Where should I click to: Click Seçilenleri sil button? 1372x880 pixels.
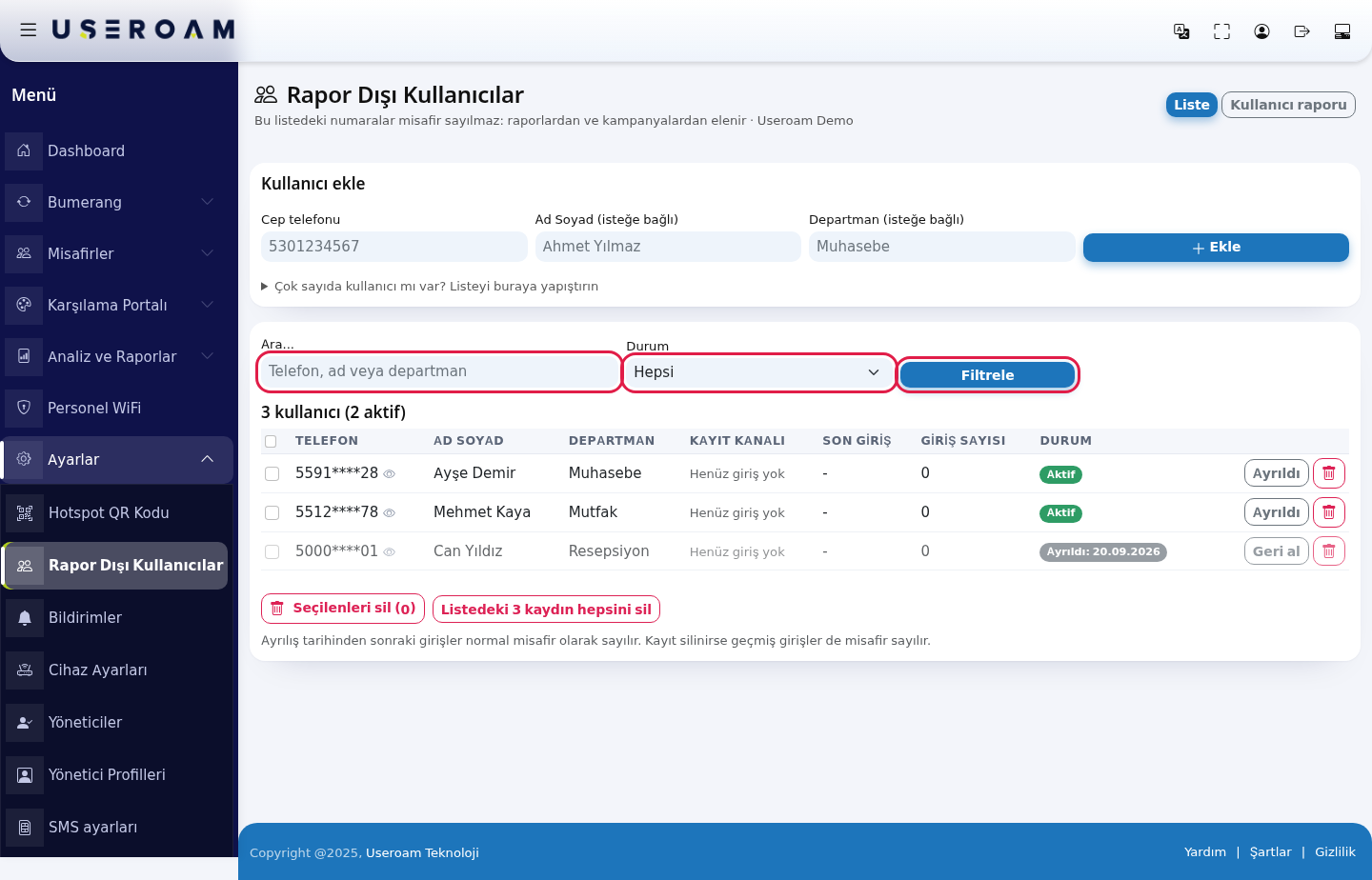click(343, 609)
